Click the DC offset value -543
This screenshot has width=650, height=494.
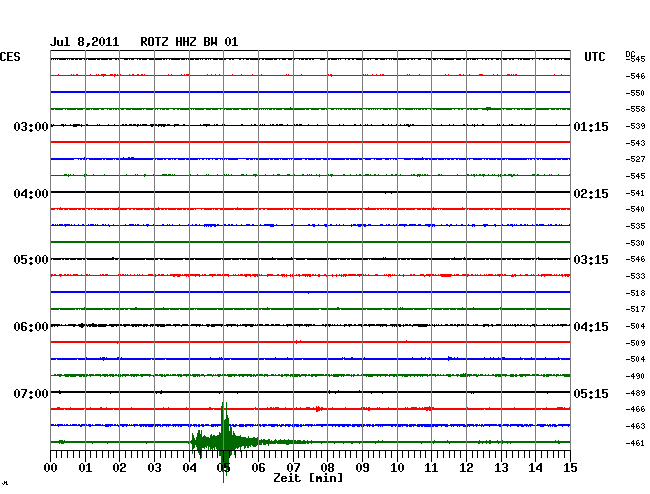pyautogui.click(x=635, y=143)
